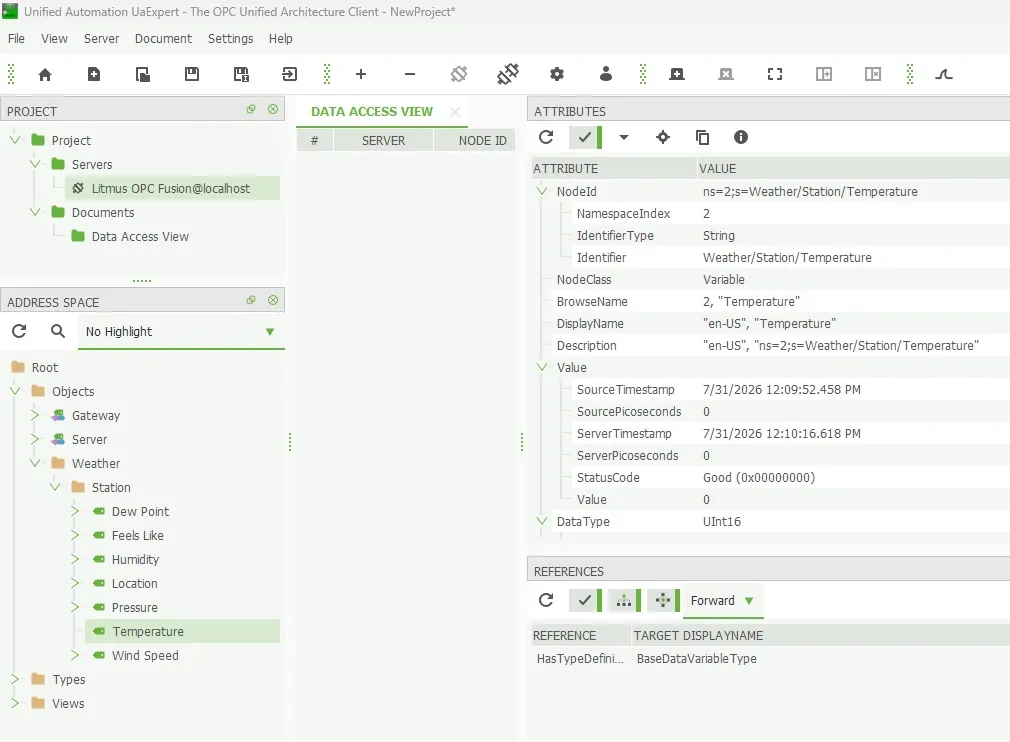Toggle the checkmark button in the Attributes toolbar
Viewport: 1010px width, 742px height.
585,137
